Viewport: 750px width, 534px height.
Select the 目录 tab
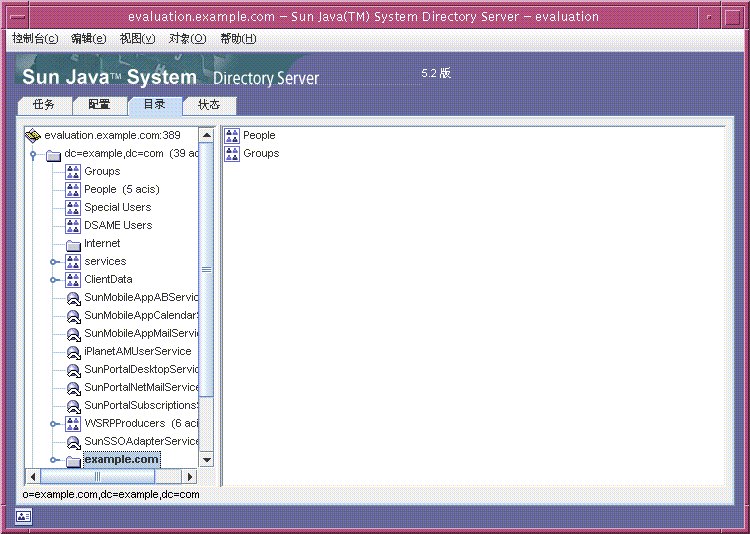[x=155, y=105]
